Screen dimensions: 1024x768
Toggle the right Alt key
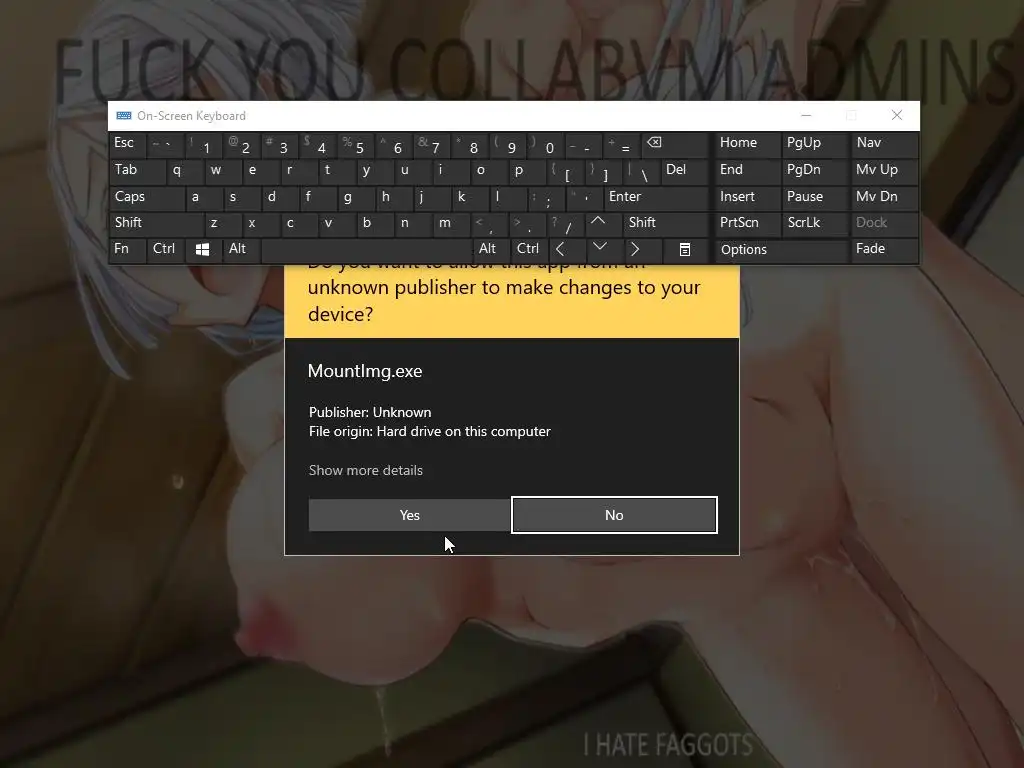coord(491,250)
